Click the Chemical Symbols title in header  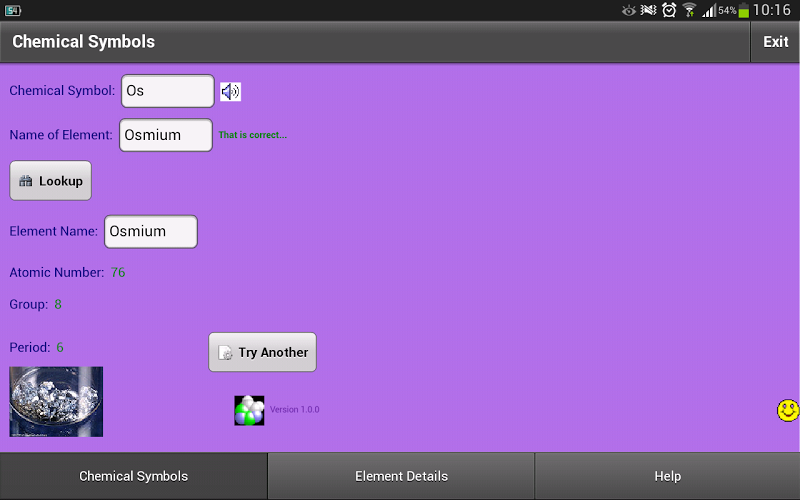[84, 42]
